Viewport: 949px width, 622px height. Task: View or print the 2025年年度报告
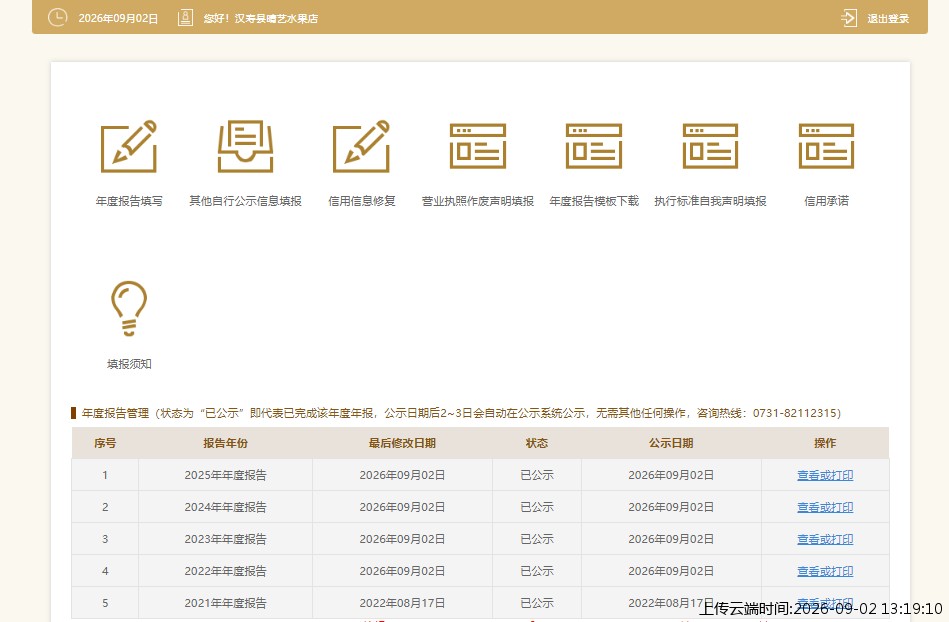[x=825, y=475]
